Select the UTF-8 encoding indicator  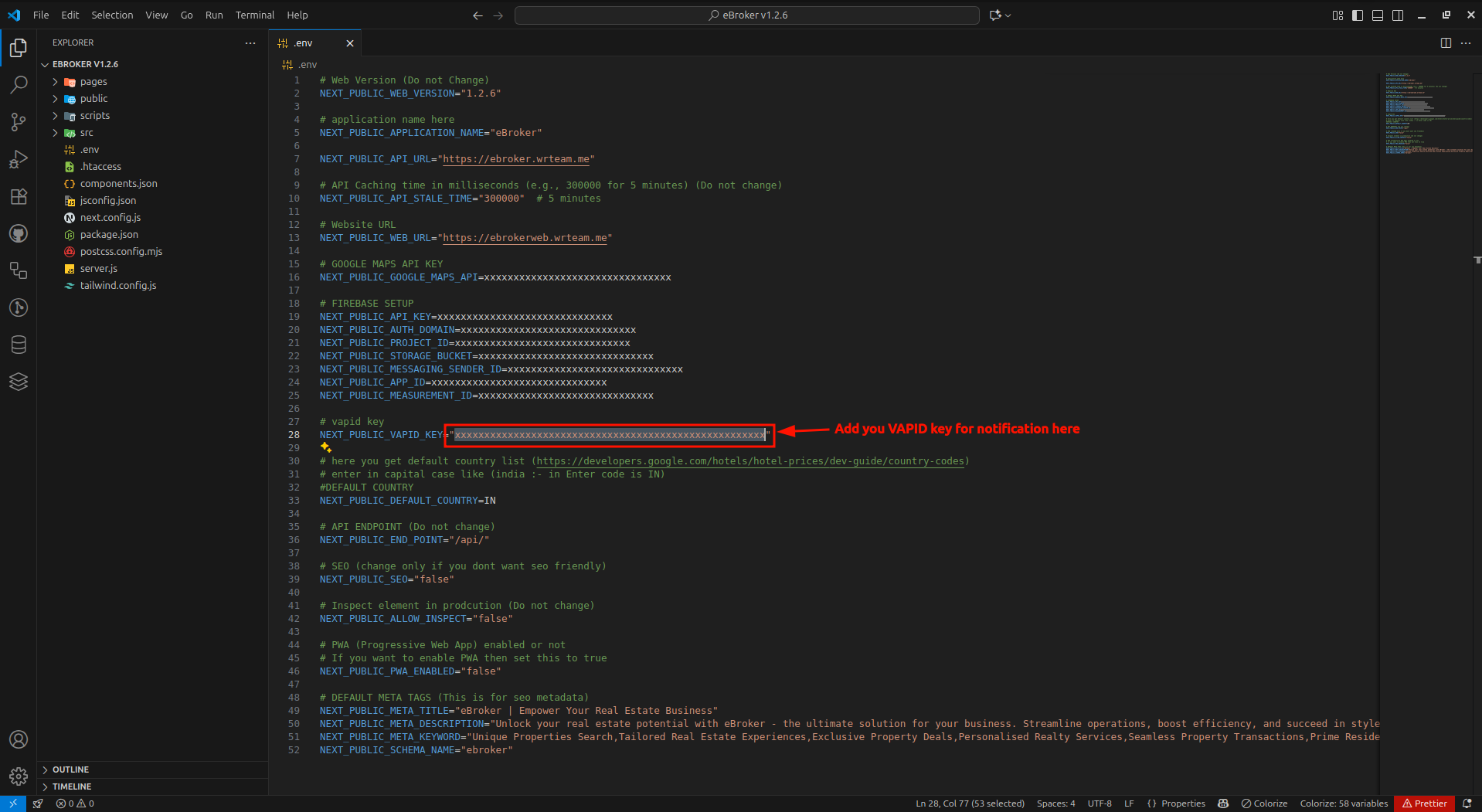click(x=1099, y=804)
